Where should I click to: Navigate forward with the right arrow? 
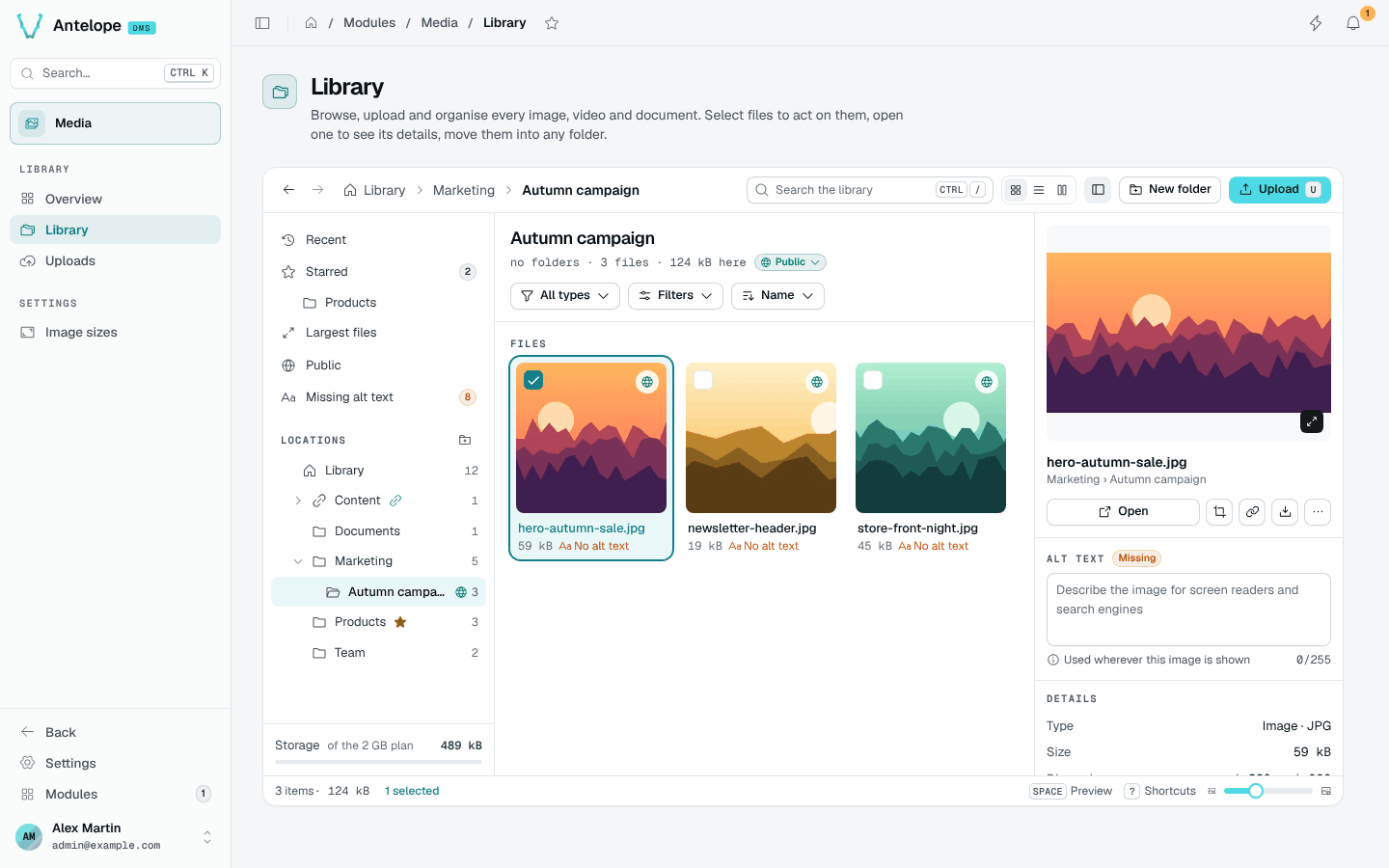coord(317,190)
